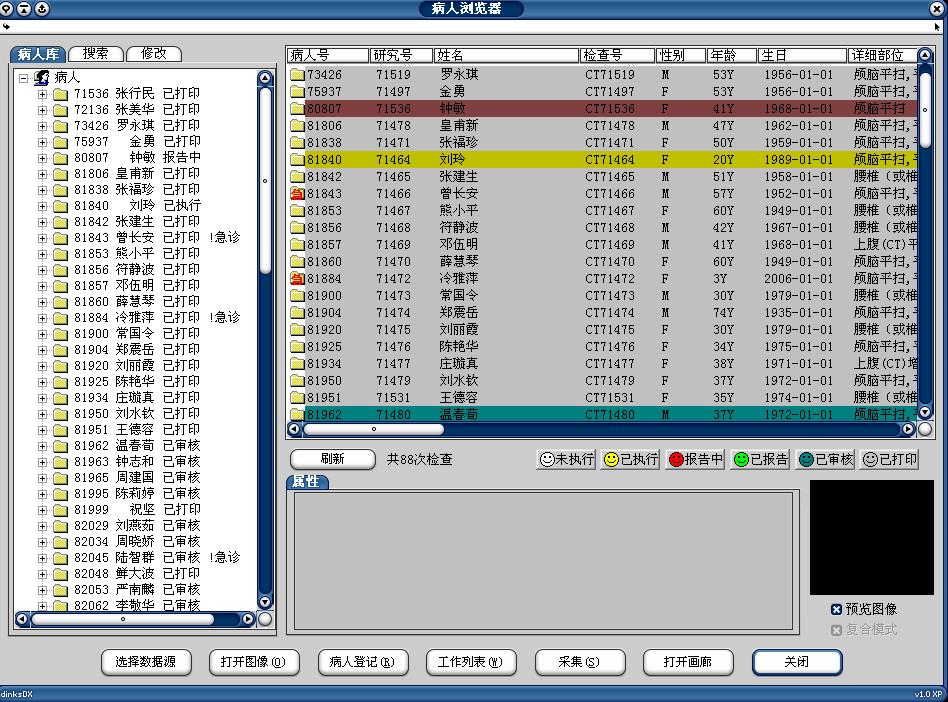Click the 关闭 button

point(797,662)
